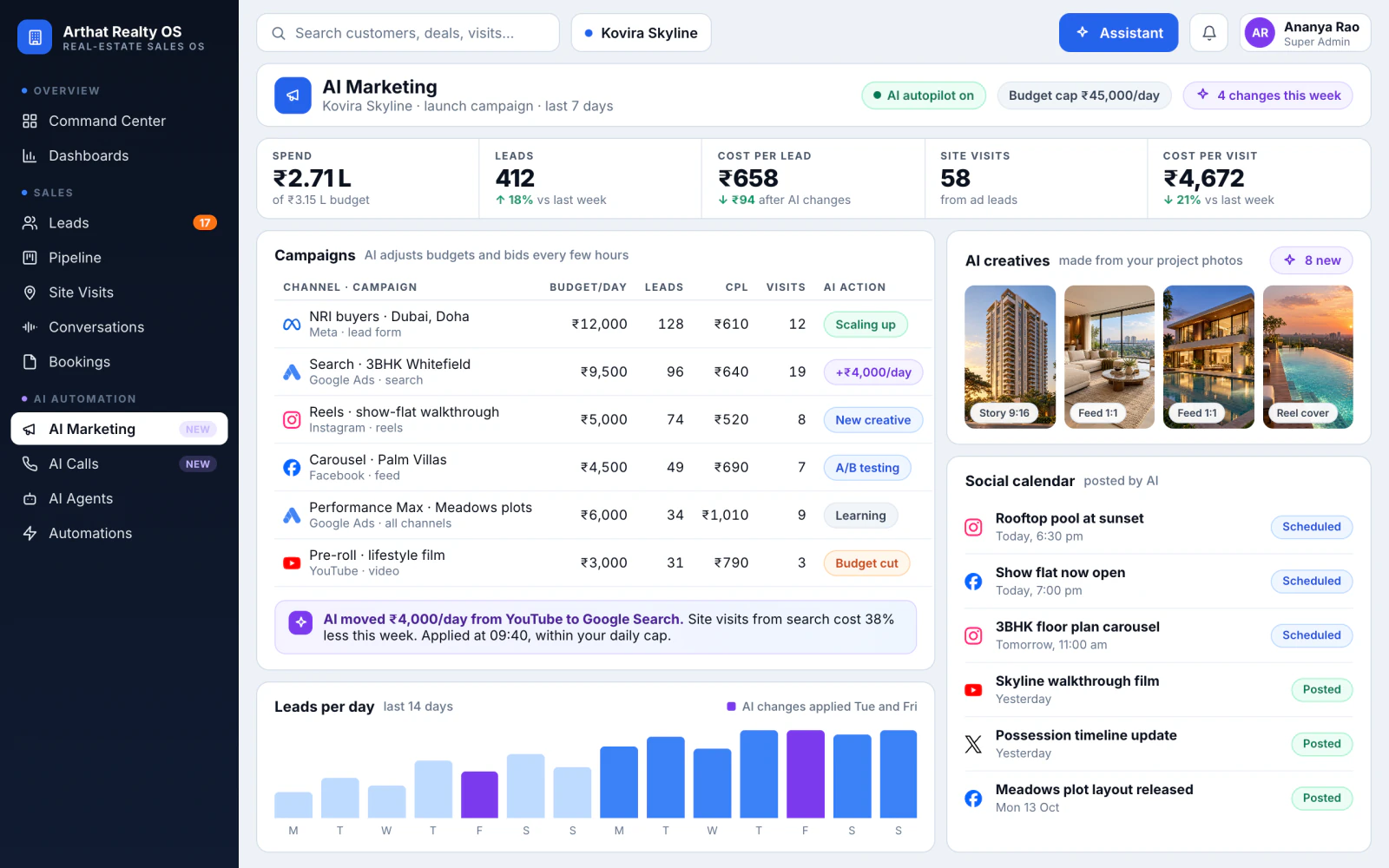Click the New creative AI action tag
The image size is (1389, 868).
tap(872, 420)
